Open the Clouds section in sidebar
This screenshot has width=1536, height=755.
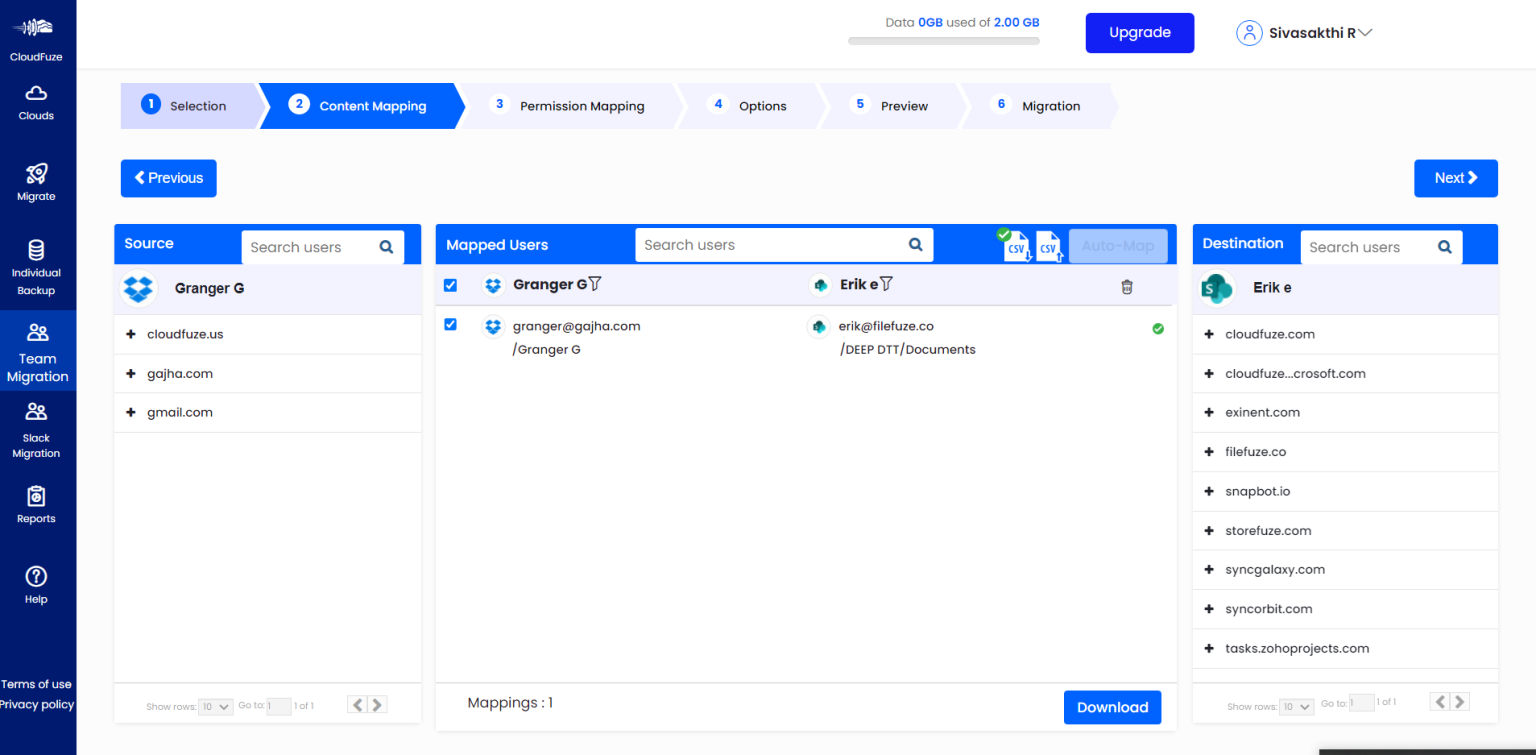tap(37, 103)
